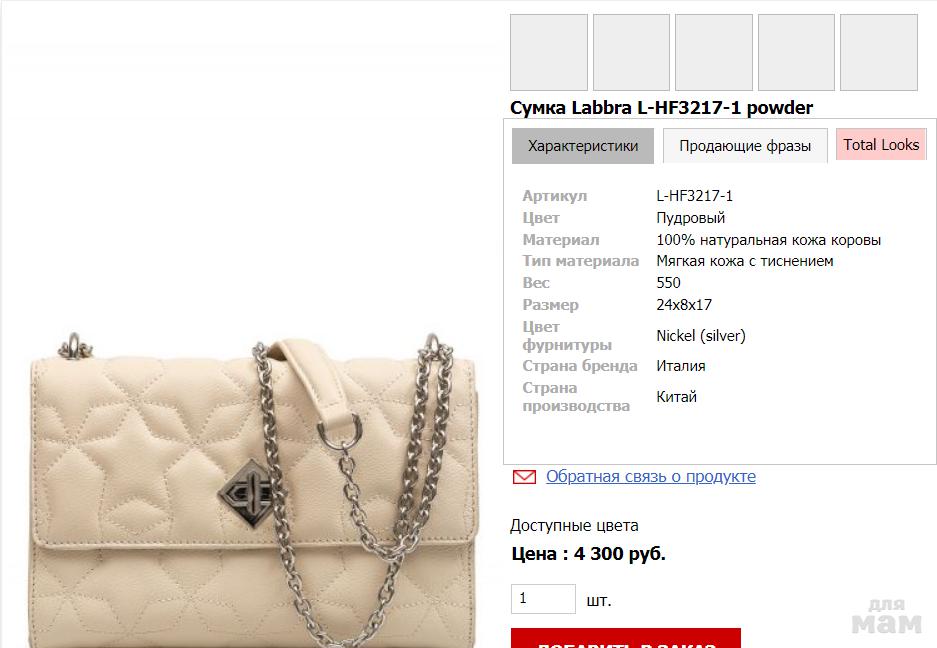937x648 pixels.
Task: Click the Nickel (silver) hardware color value
Action: coord(701,336)
